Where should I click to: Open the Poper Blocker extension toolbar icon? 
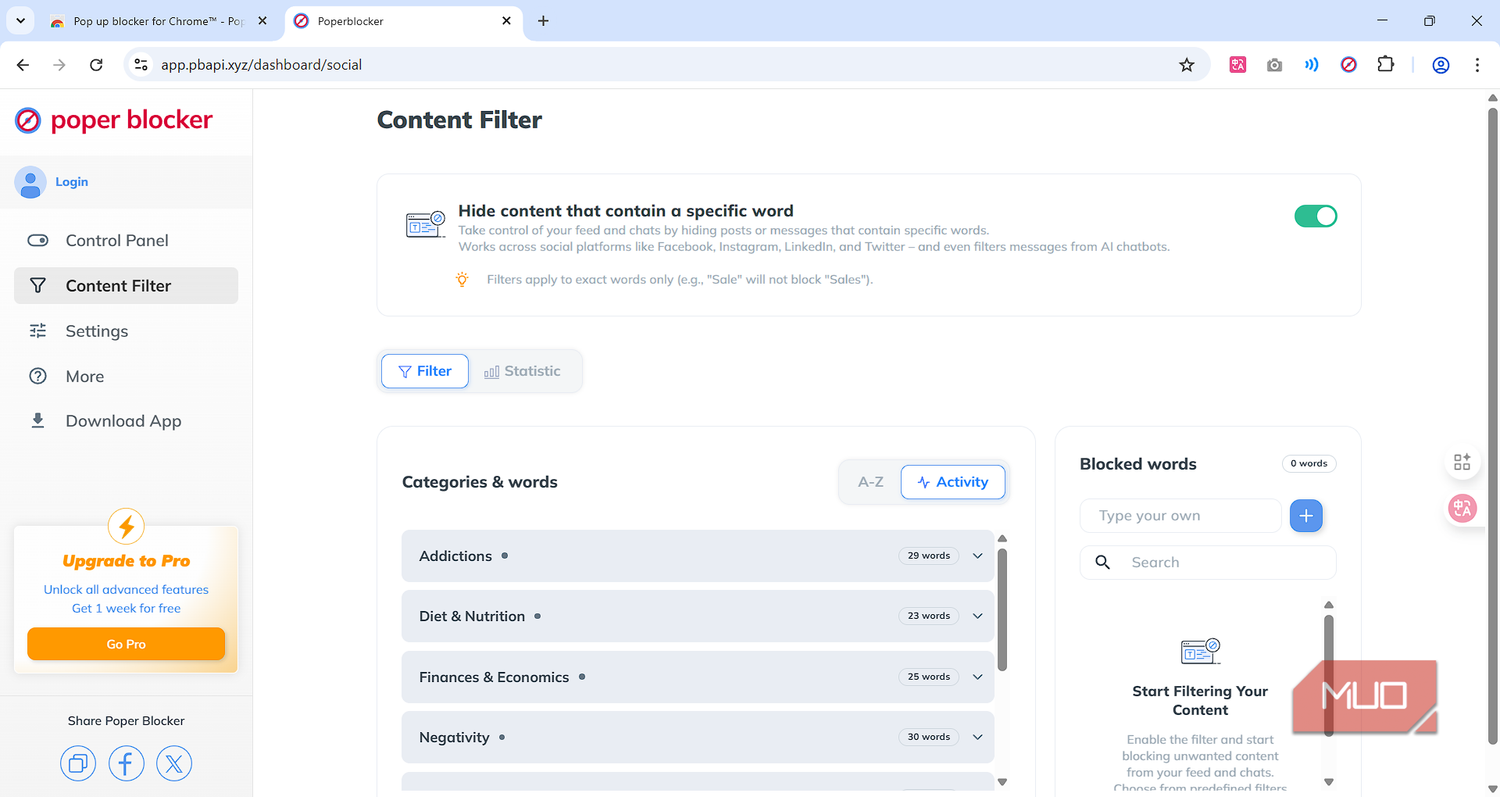[1348, 65]
